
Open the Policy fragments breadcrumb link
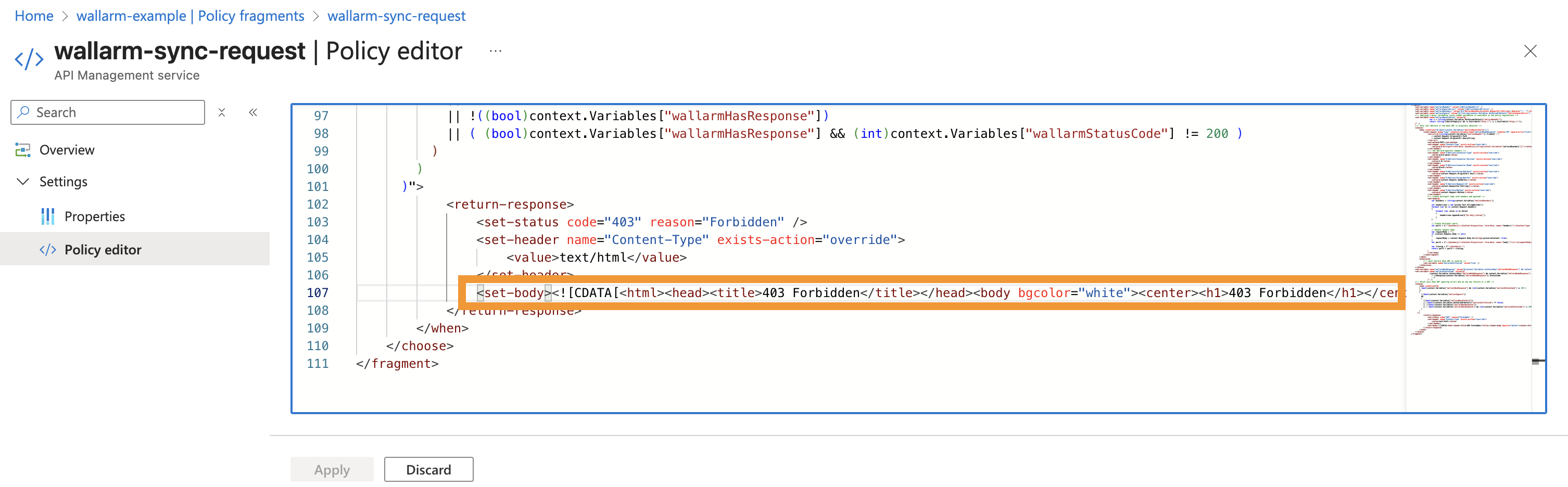(x=191, y=15)
